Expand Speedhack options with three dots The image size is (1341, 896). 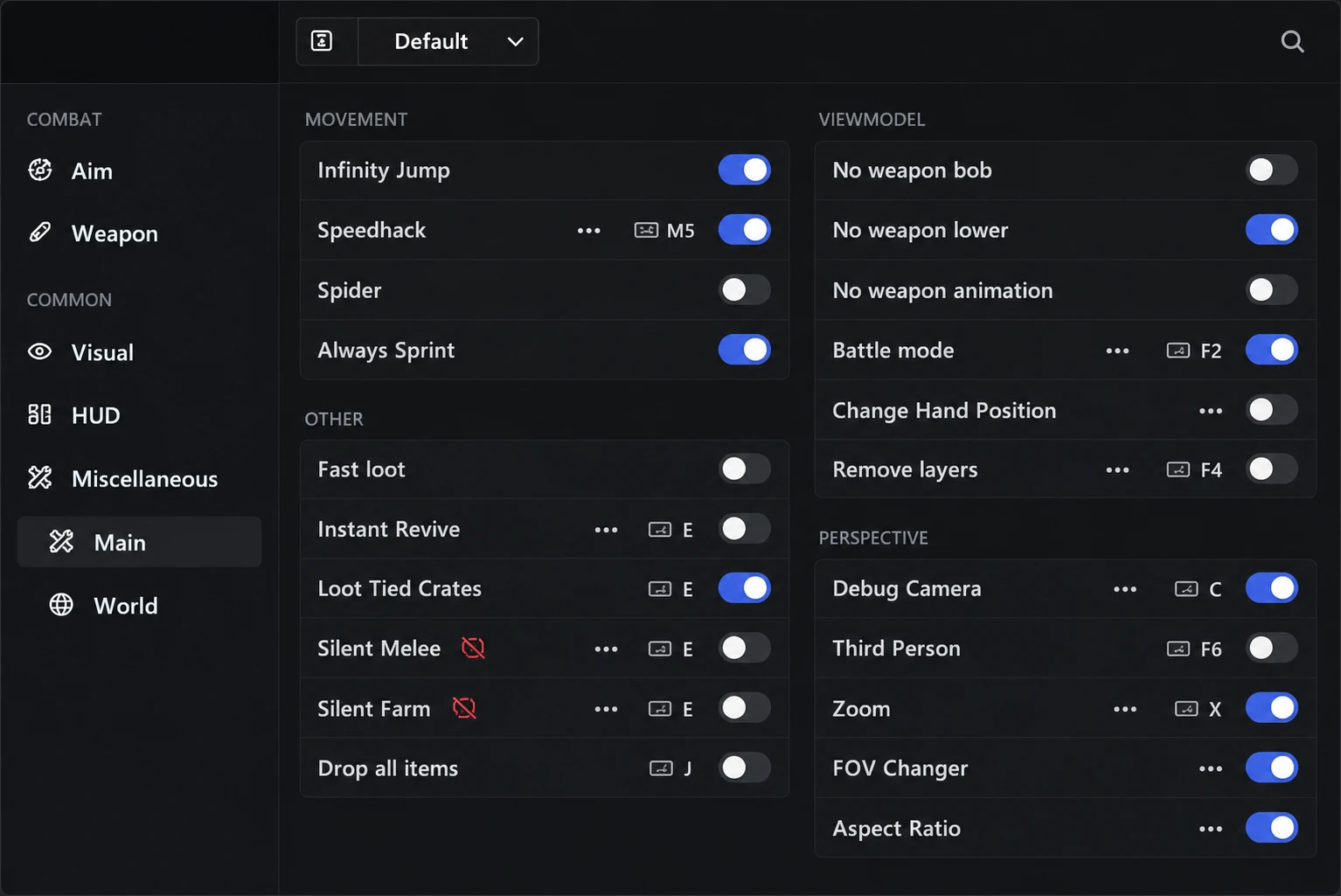pyautogui.click(x=589, y=231)
